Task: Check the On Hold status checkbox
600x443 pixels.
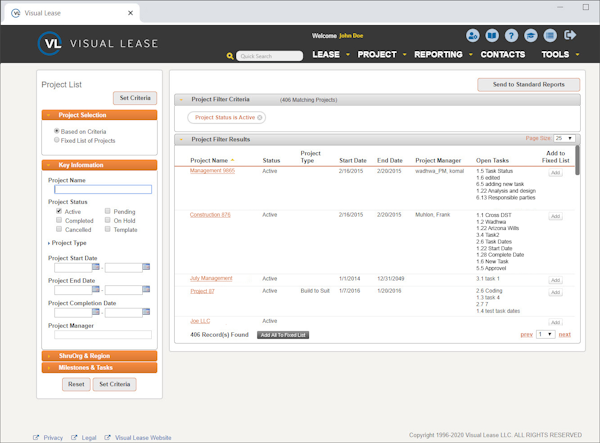Action: coord(108,220)
